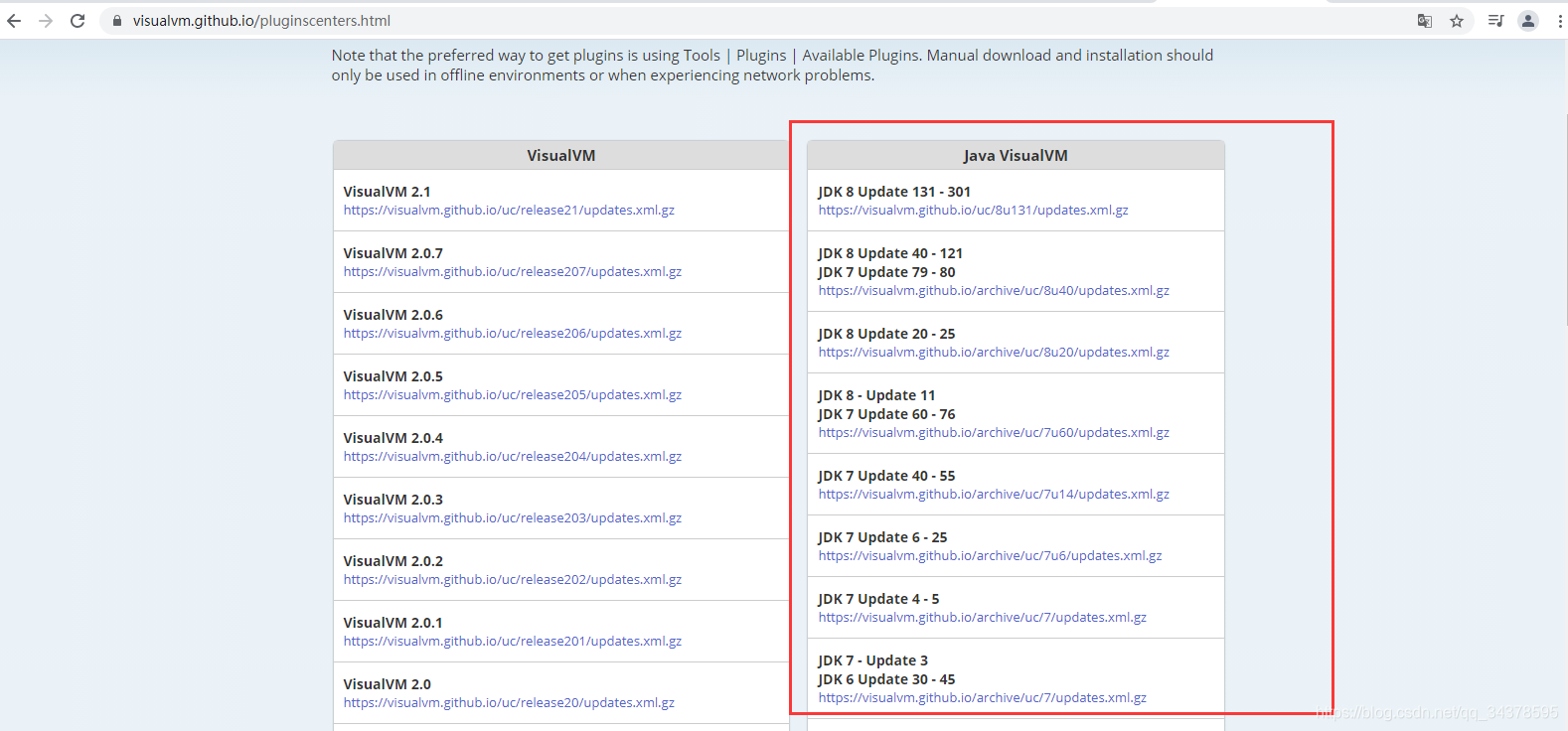Viewport: 1568px width, 731px height.
Task: Select the 'VisualVM 2.0.2' title text
Action: tap(393, 561)
